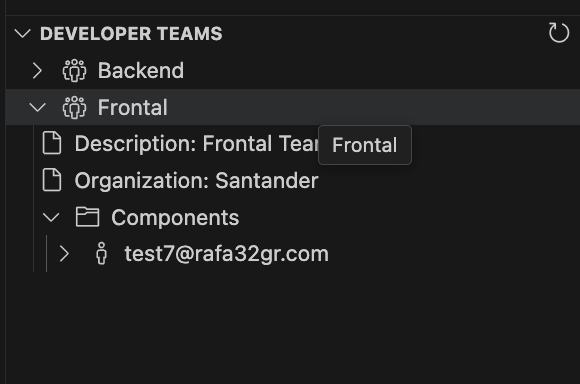Click the Organization row file icon
The image size is (580, 384).
point(52,180)
